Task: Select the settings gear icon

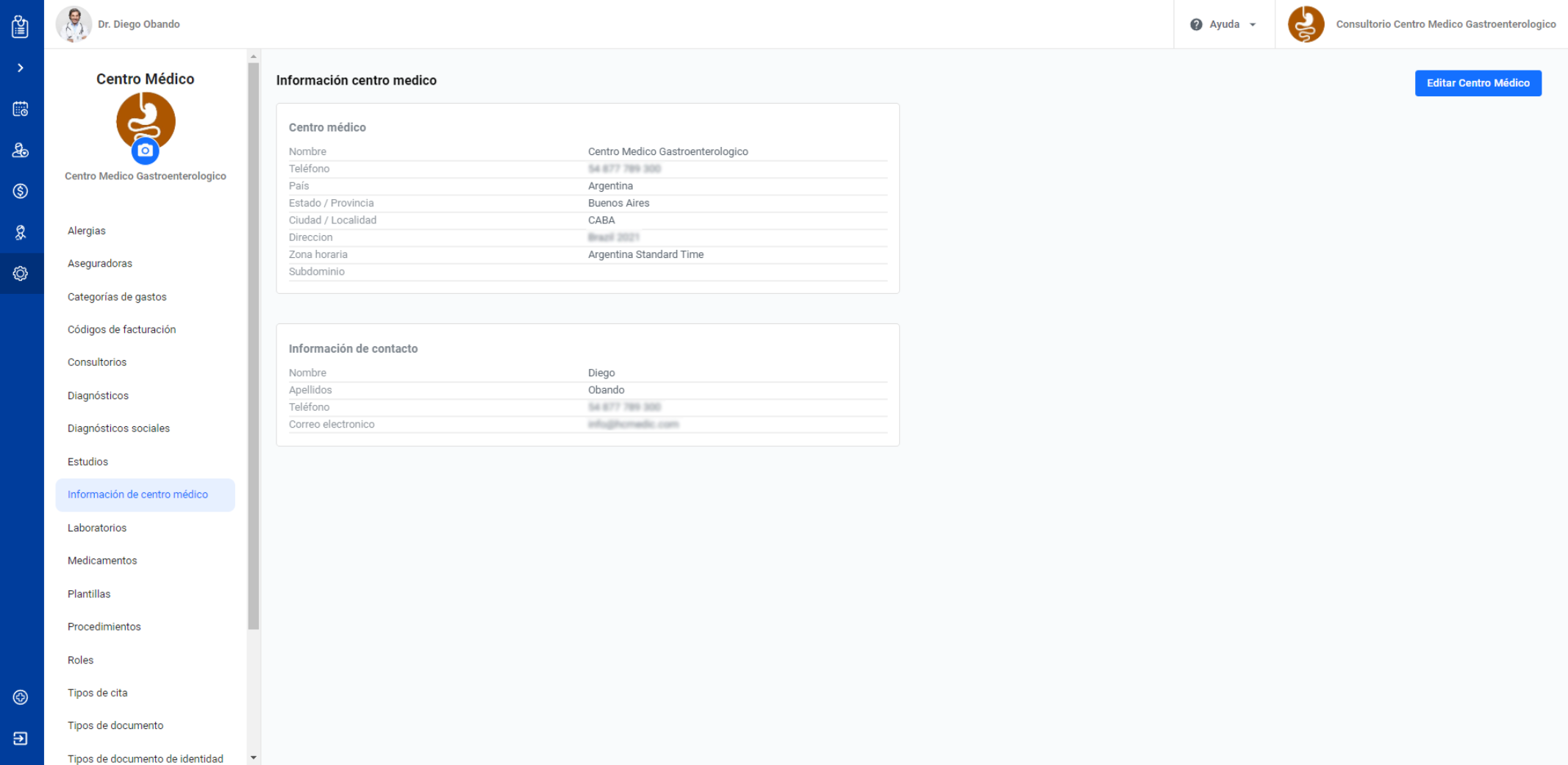Action: 21,273
